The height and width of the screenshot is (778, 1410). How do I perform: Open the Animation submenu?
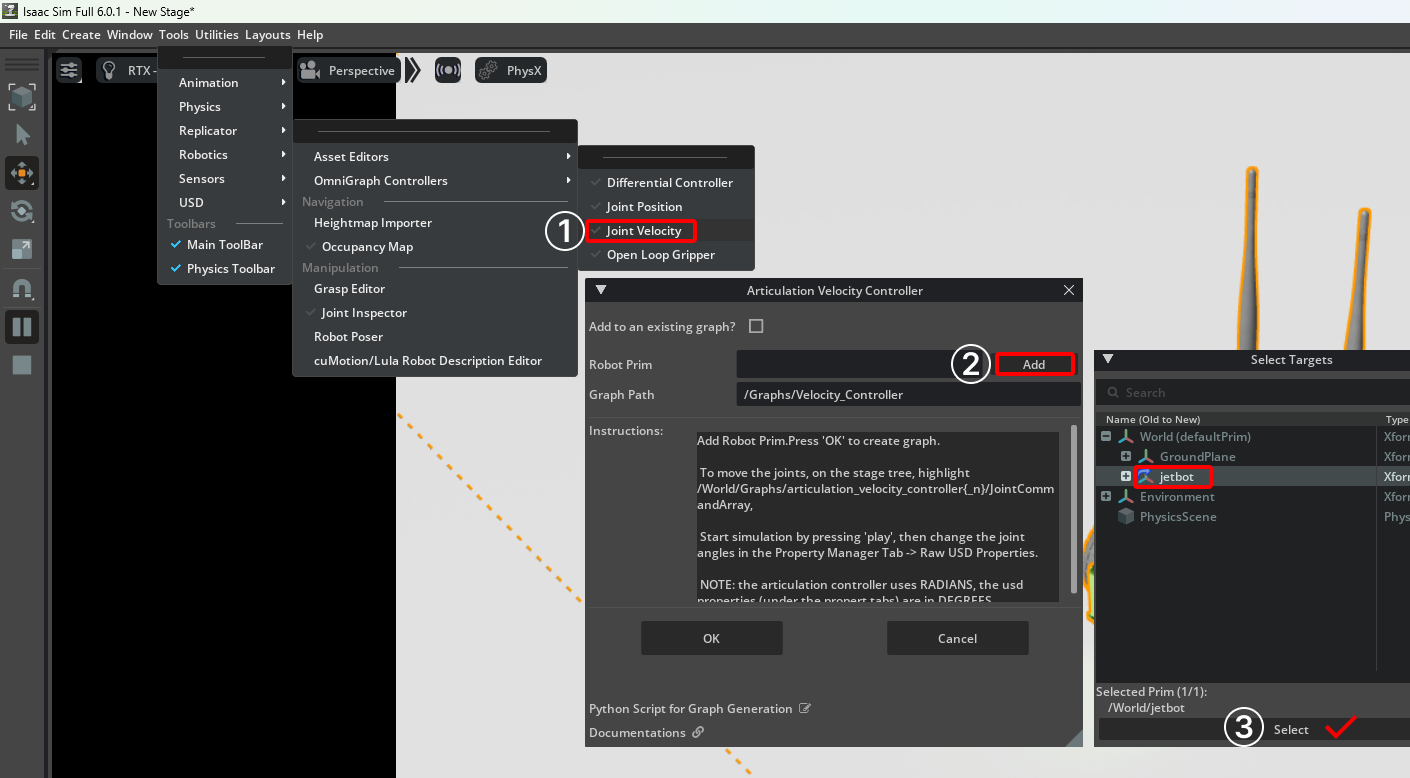225,83
